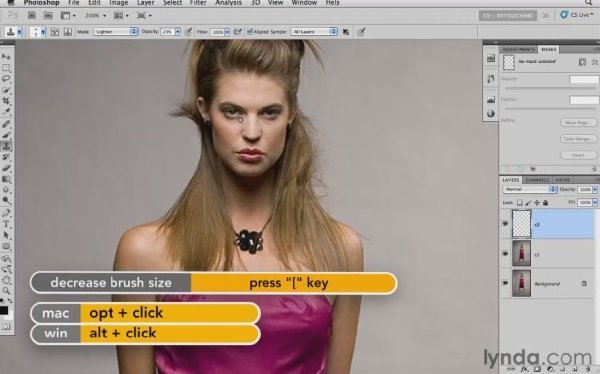Open the Screen Mode dropdown
This screenshot has width=600, height=374.
click(x=144, y=16)
